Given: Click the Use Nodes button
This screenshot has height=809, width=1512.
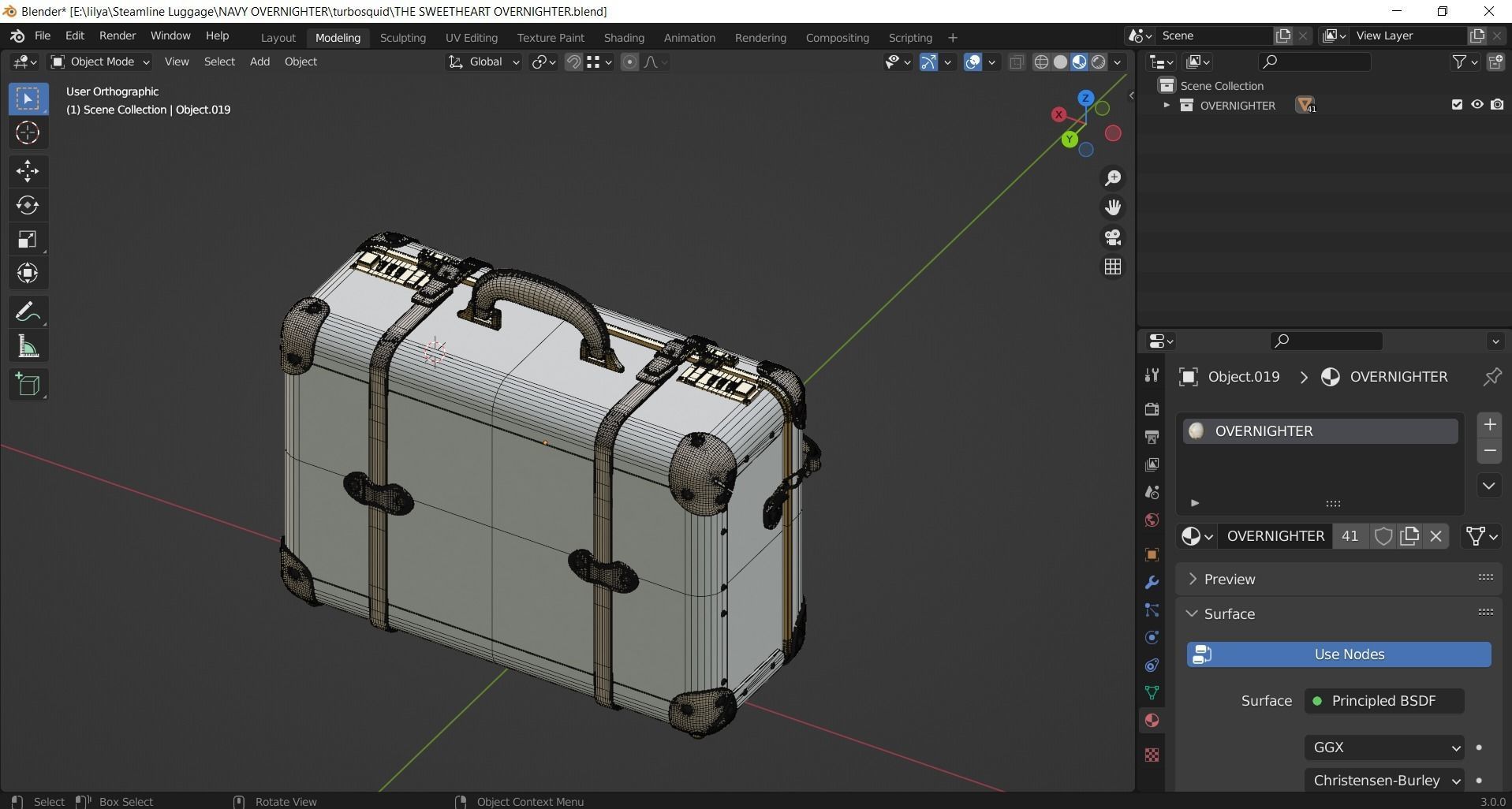Looking at the screenshot, I should pyautogui.click(x=1338, y=654).
